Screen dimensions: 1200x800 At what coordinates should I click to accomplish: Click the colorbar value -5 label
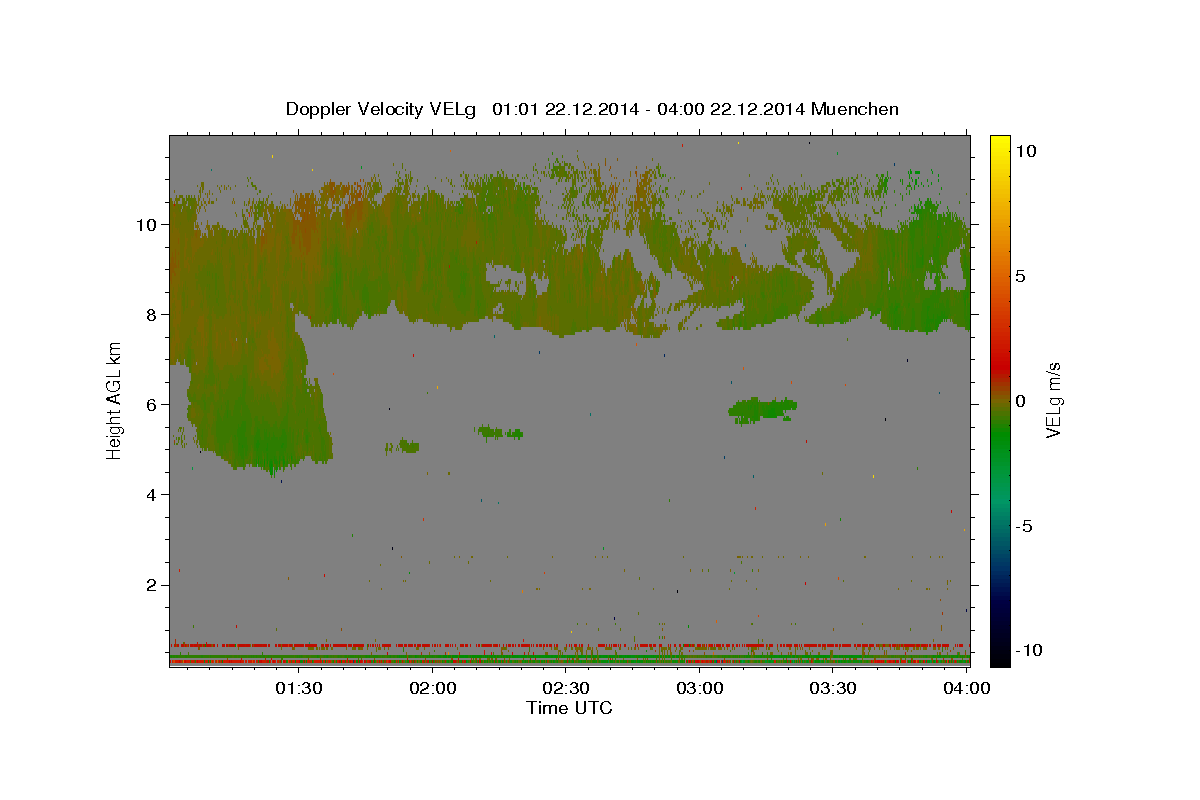coord(1025,526)
